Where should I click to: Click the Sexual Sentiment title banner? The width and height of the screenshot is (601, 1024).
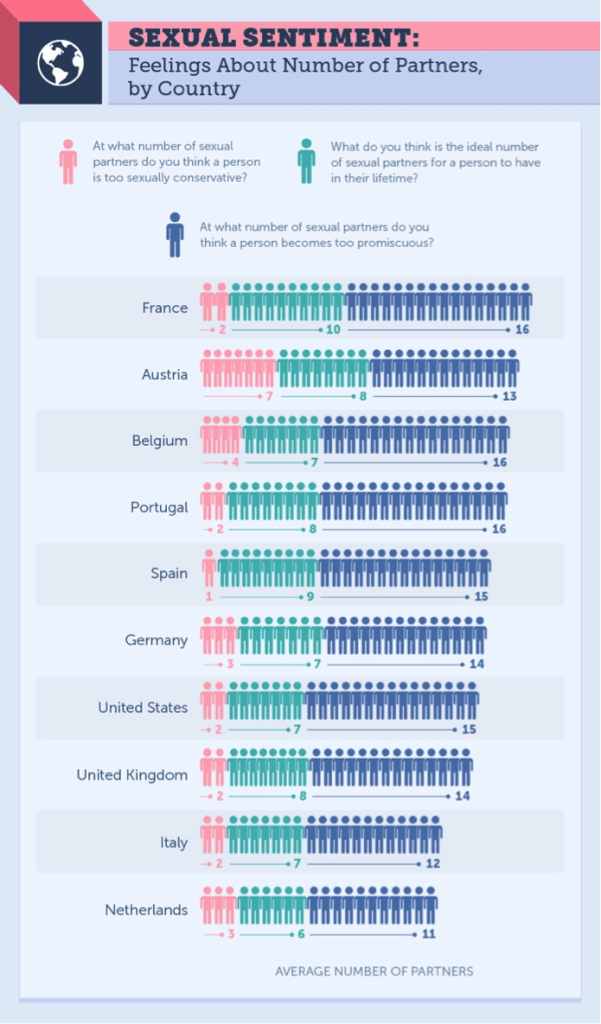(353, 37)
